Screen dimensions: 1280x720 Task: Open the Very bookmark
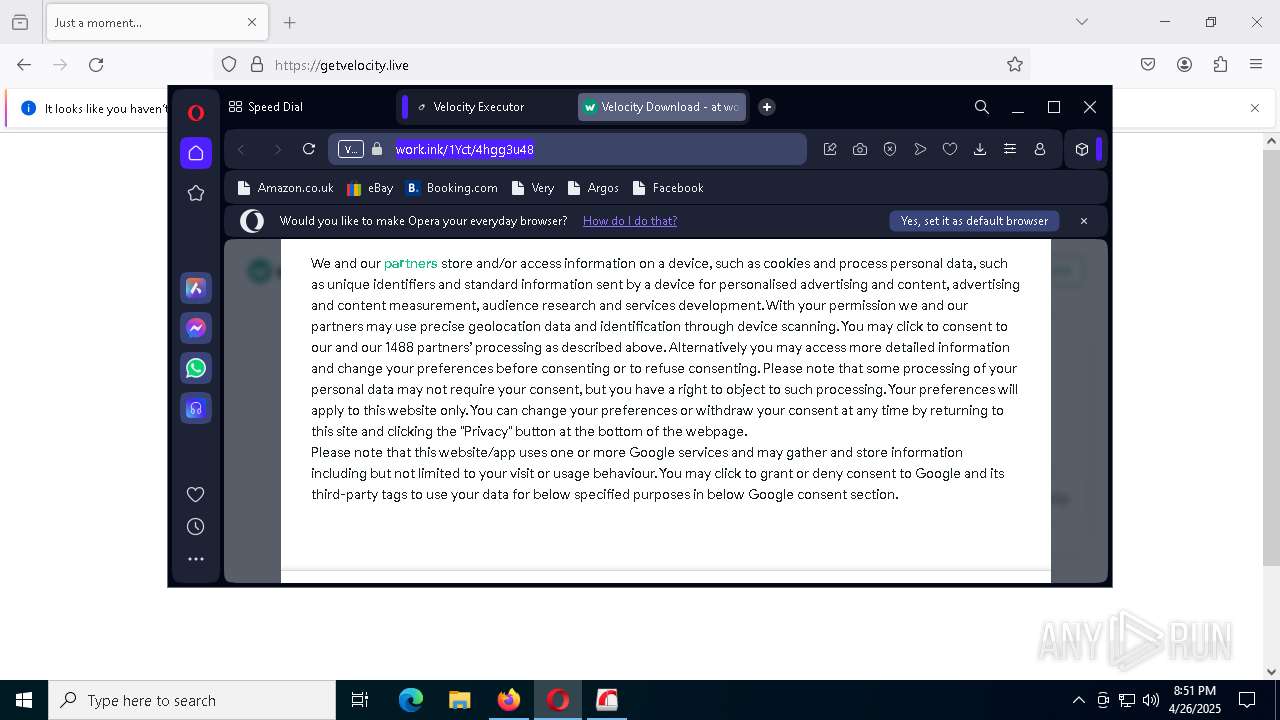(533, 188)
